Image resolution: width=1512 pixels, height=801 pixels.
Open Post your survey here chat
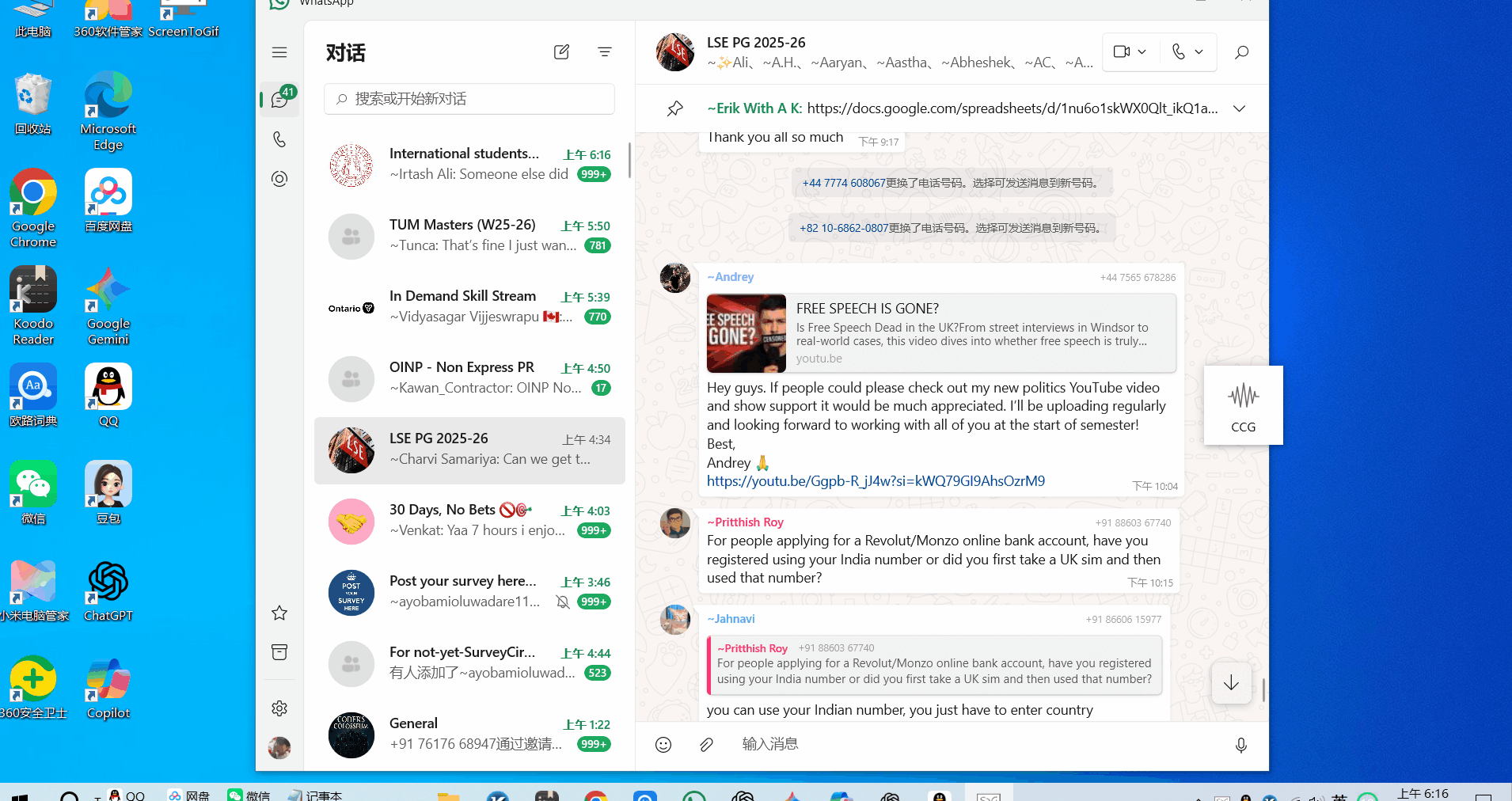pos(469,592)
